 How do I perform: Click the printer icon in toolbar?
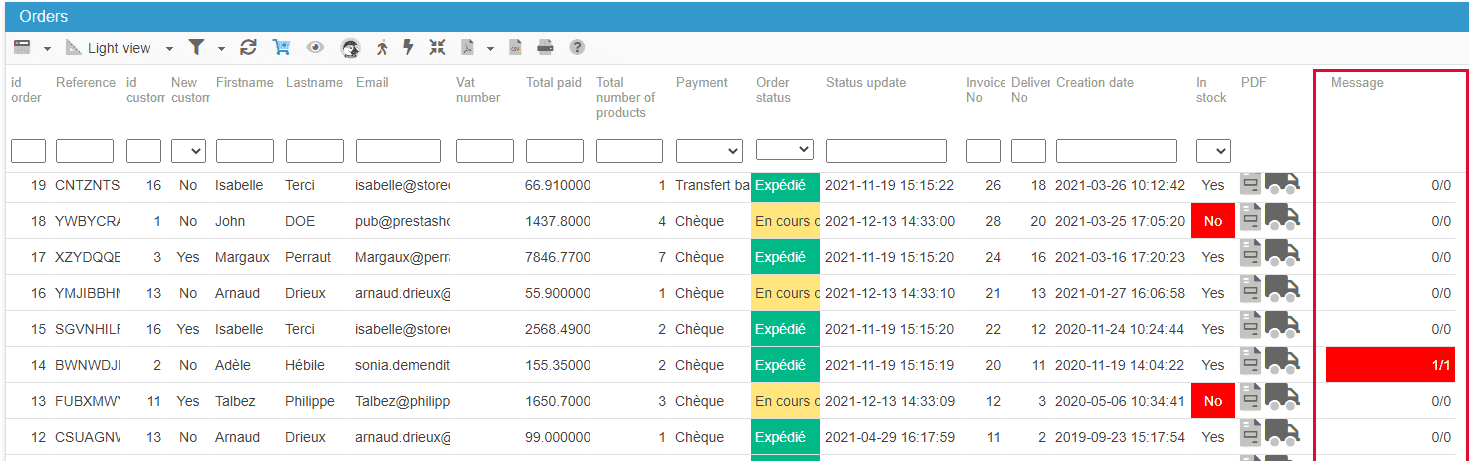545,48
